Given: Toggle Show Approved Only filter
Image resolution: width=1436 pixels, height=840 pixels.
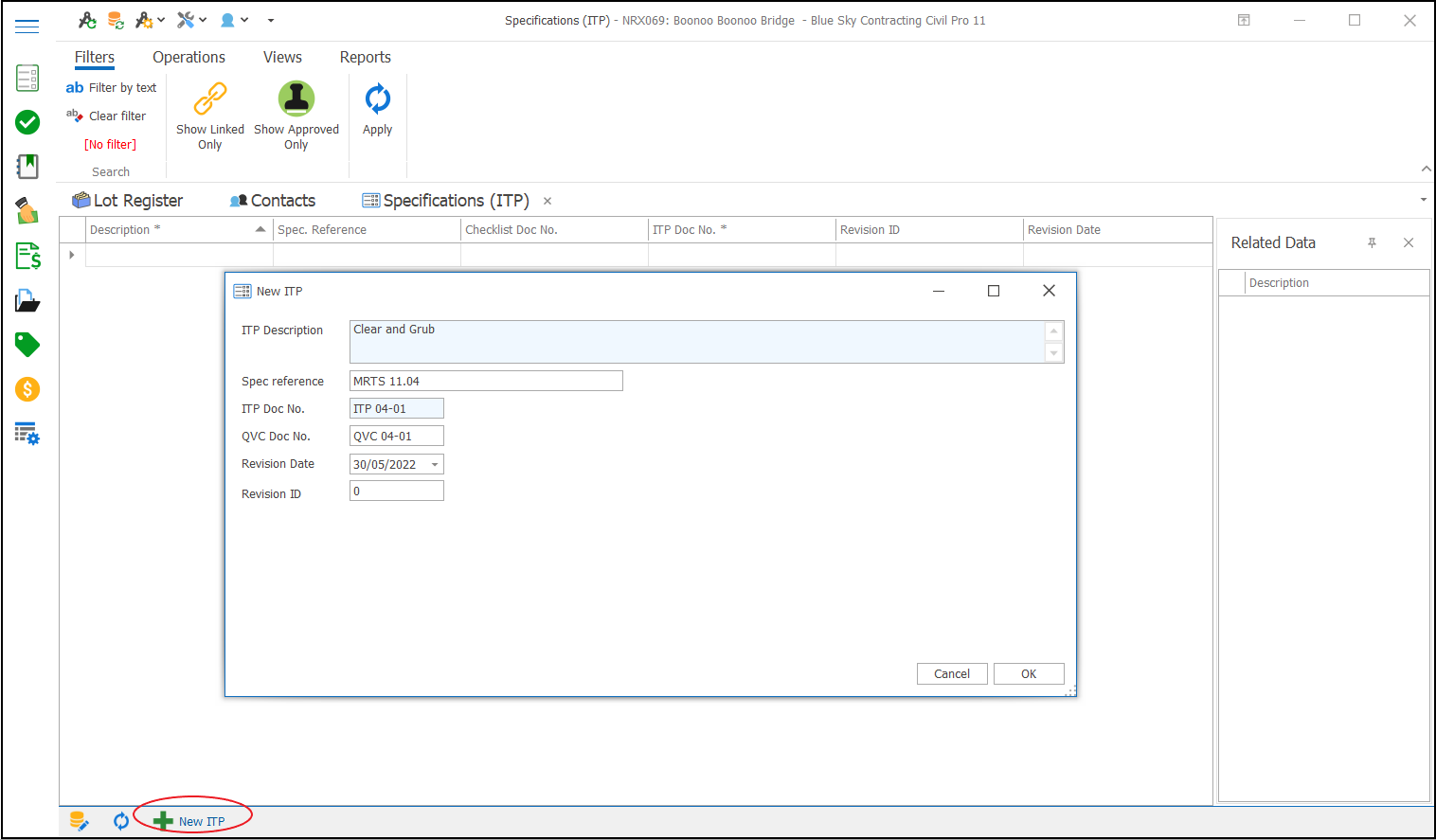Looking at the screenshot, I should pyautogui.click(x=296, y=116).
